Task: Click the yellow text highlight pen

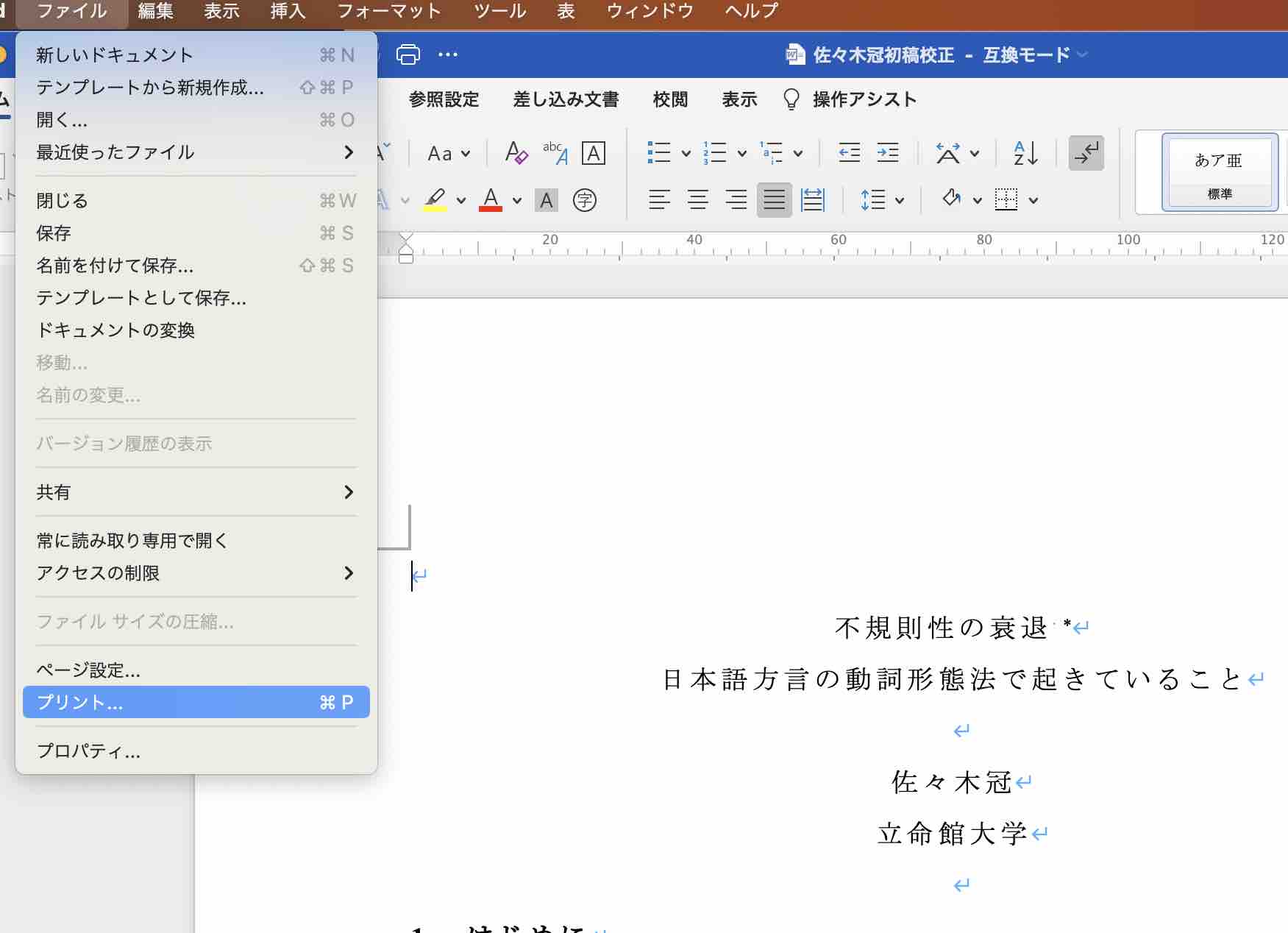Action: (x=435, y=199)
